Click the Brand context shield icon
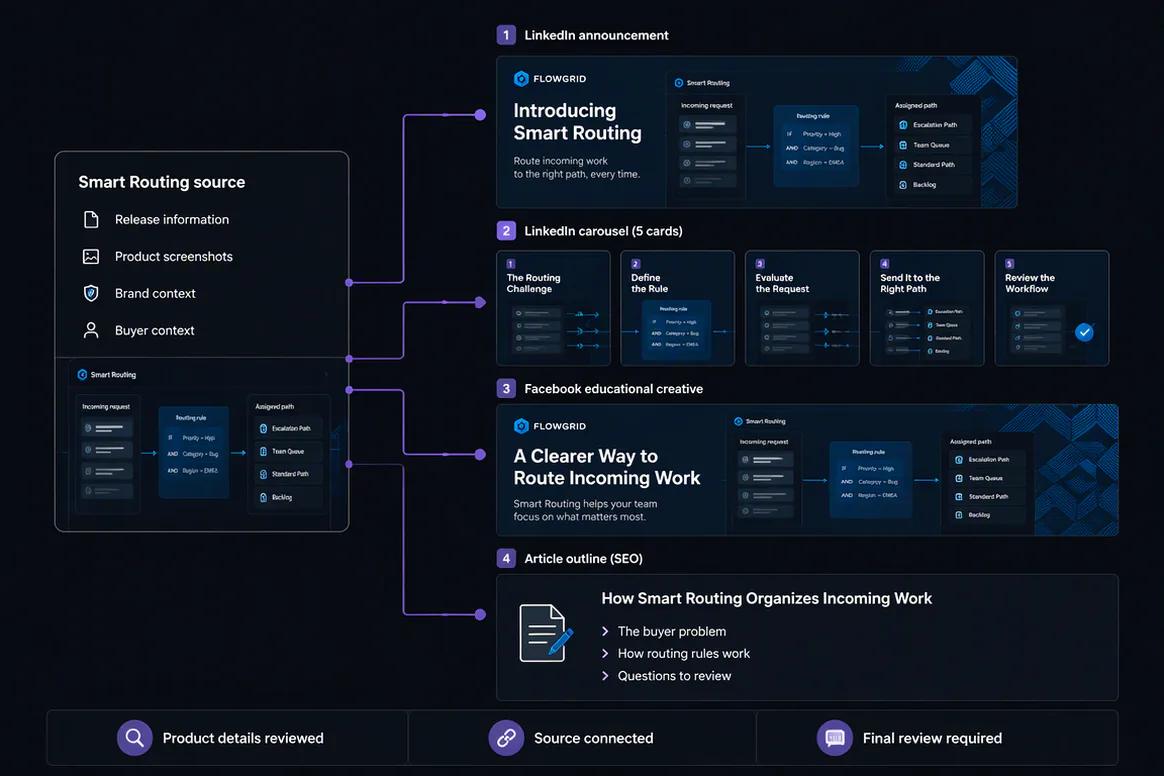The height and width of the screenshot is (776, 1164). coord(91,293)
